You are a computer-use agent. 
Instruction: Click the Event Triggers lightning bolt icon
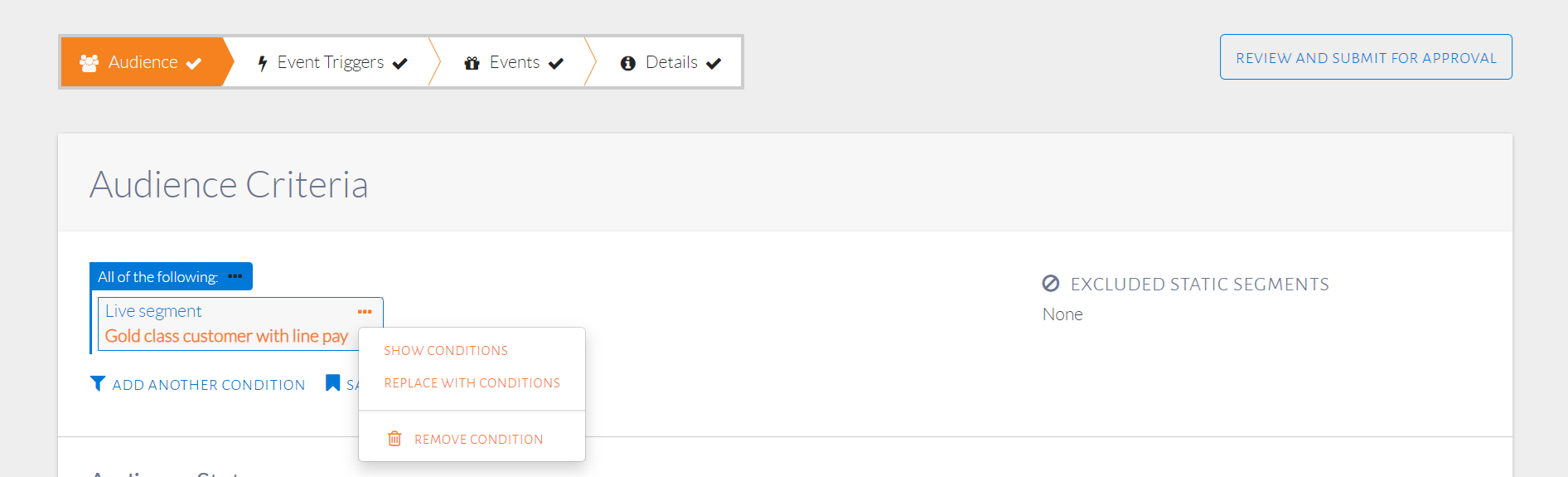263,63
